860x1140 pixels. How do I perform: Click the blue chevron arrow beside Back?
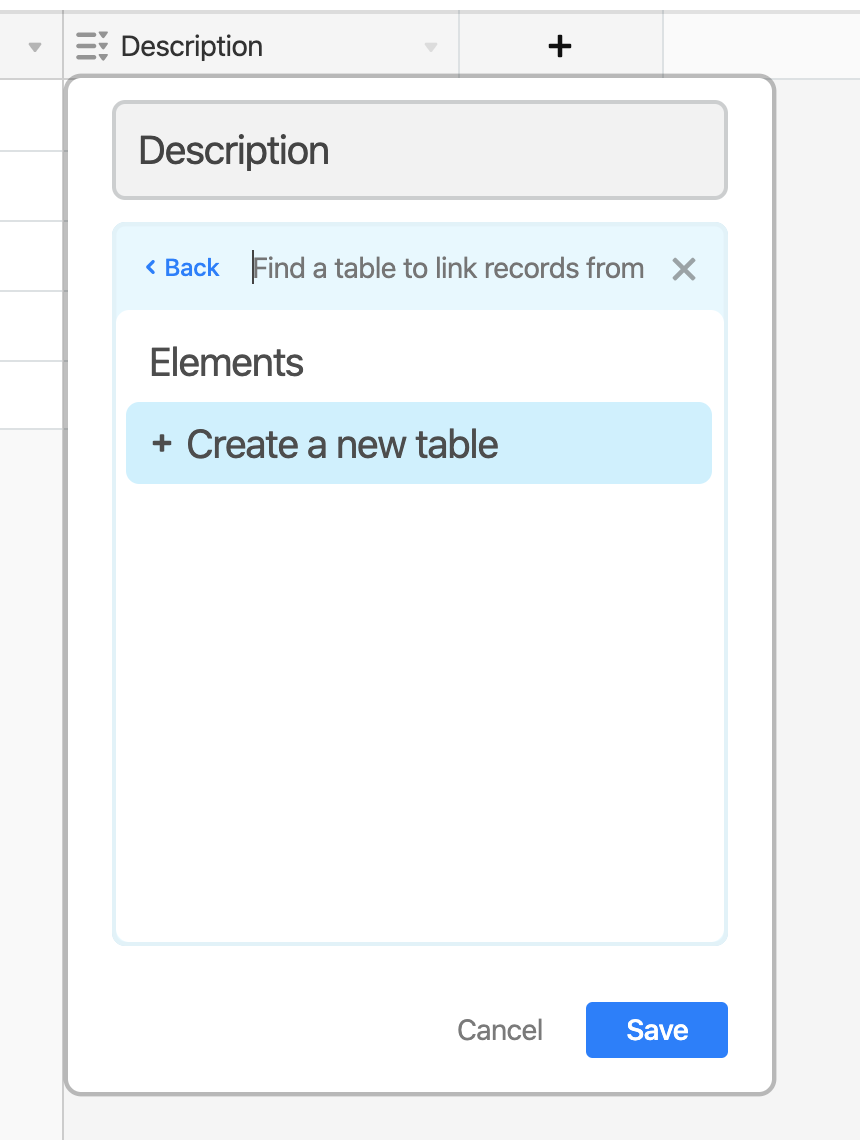coord(151,267)
